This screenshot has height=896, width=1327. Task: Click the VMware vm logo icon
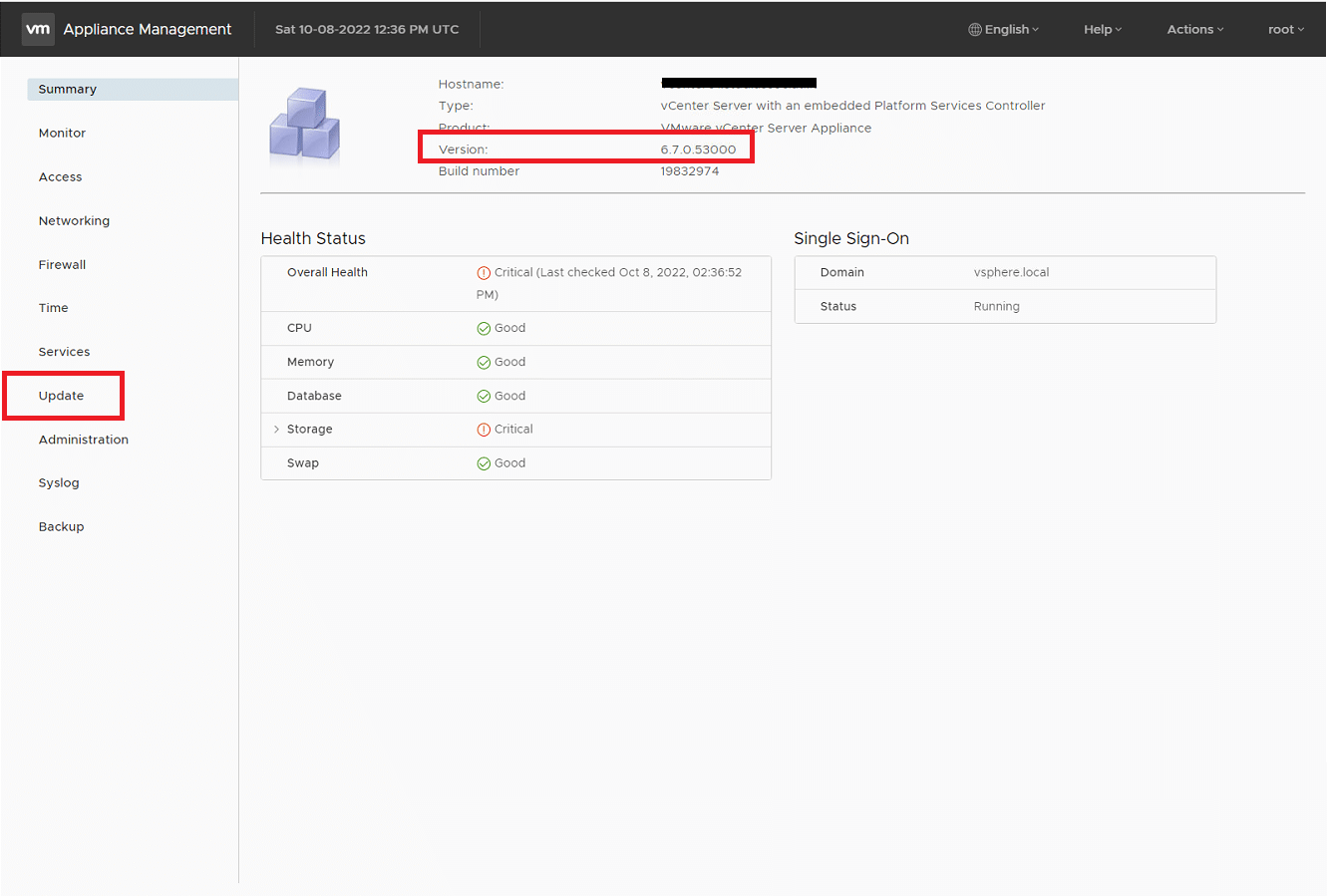tap(38, 29)
